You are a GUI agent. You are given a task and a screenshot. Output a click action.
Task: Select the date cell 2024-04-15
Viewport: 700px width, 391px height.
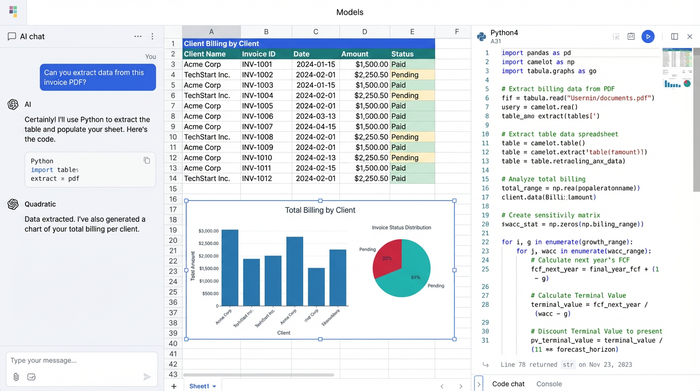(316, 127)
